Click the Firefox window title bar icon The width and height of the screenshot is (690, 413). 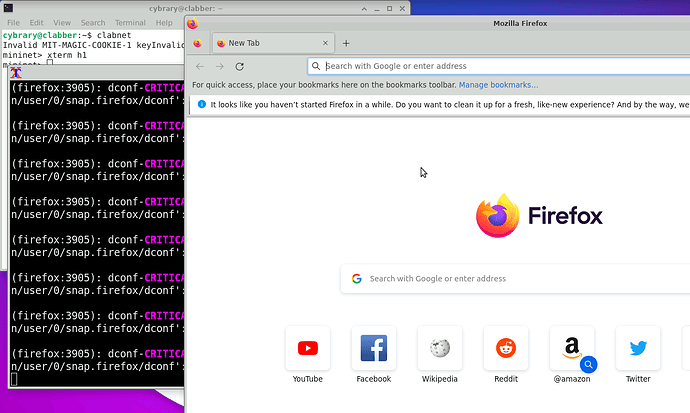(x=193, y=23)
